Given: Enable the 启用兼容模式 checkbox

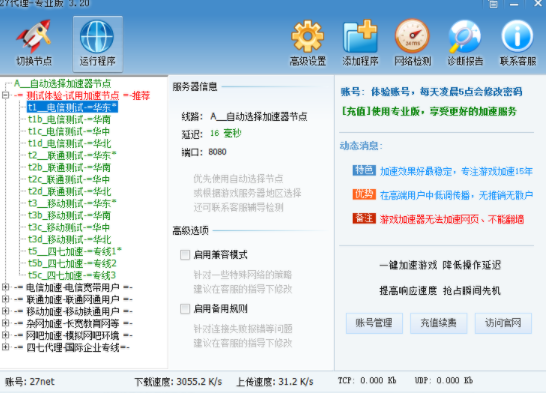Looking at the screenshot, I should [185, 255].
